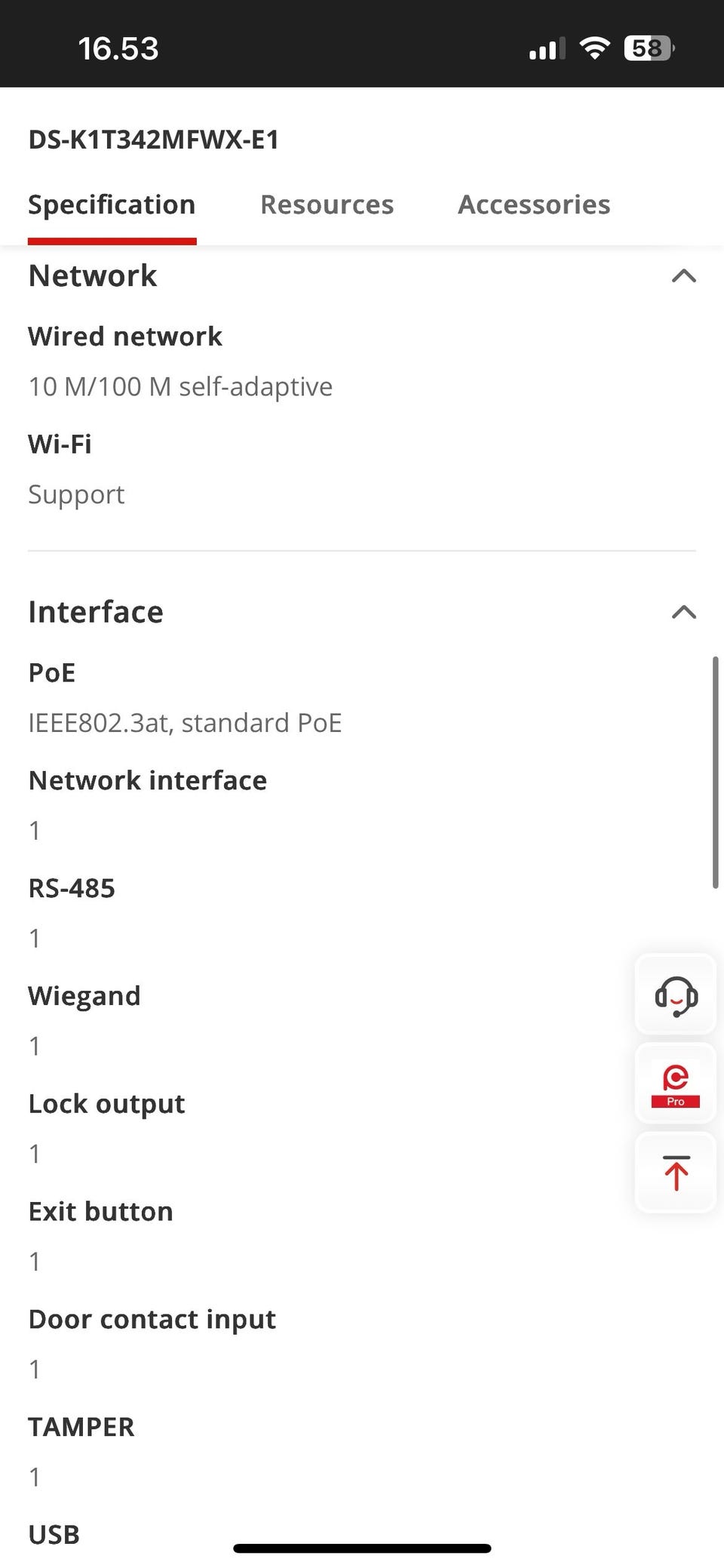Tap the red Pro logo icon
Viewport: 724px width, 1568px height.
click(x=676, y=1084)
